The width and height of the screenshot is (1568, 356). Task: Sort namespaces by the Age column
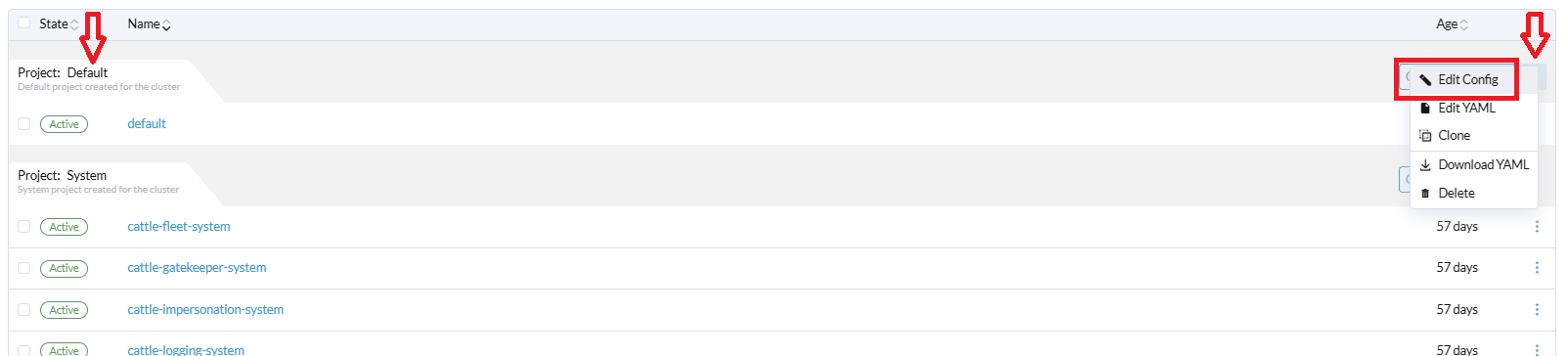[1452, 23]
